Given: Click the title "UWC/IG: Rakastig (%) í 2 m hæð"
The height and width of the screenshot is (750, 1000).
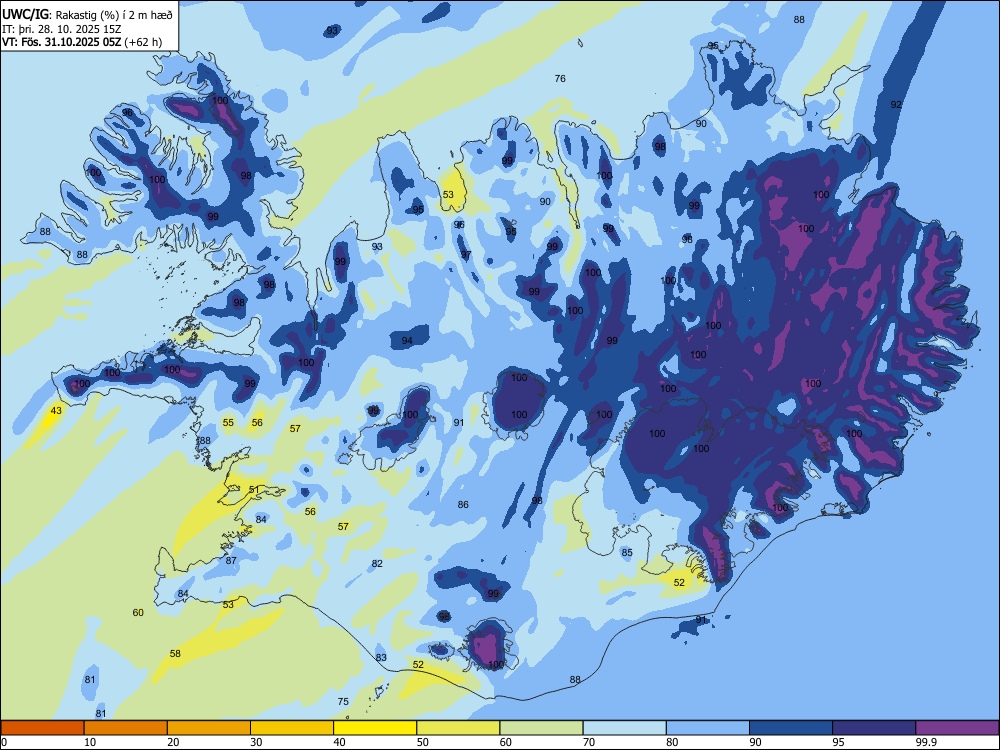Looking at the screenshot, I should (x=87, y=14).
